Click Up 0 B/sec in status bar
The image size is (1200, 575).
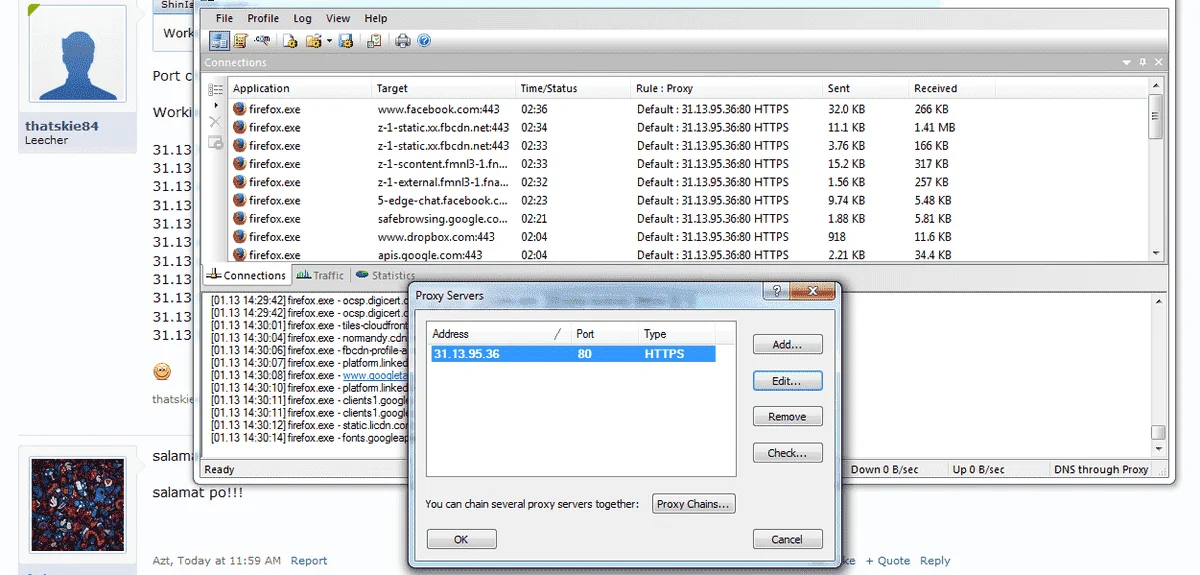pos(978,469)
